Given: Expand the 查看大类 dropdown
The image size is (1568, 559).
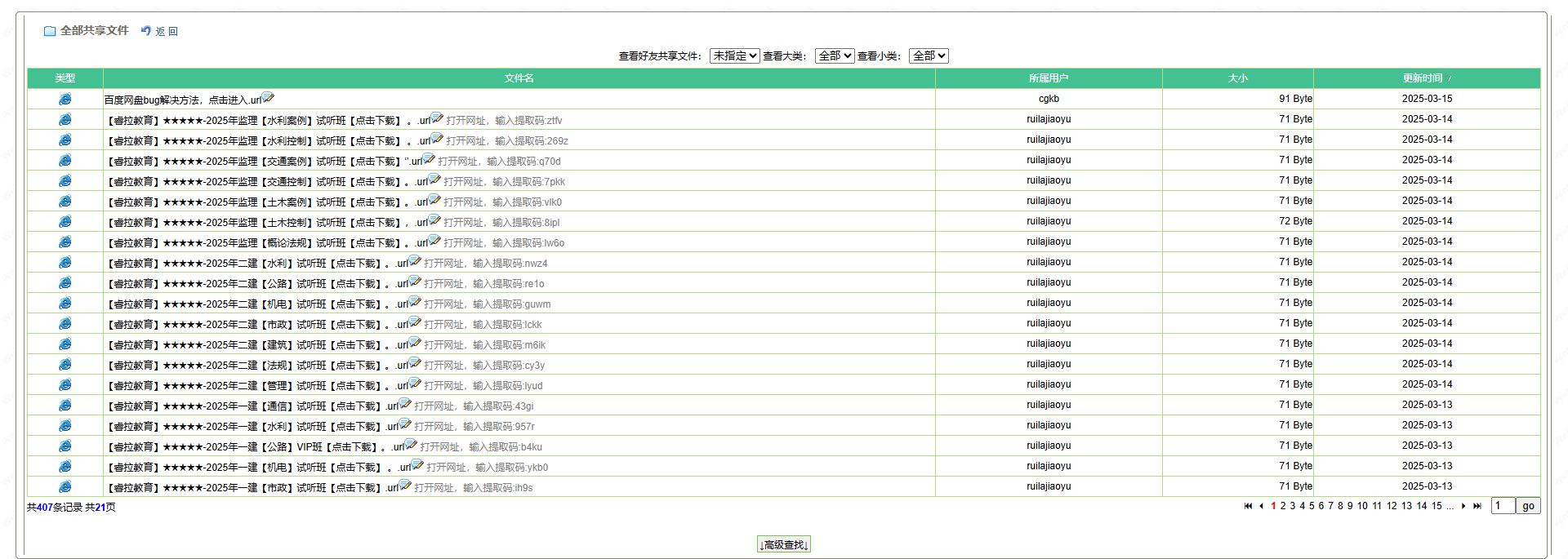Looking at the screenshot, I should (834, 55).
